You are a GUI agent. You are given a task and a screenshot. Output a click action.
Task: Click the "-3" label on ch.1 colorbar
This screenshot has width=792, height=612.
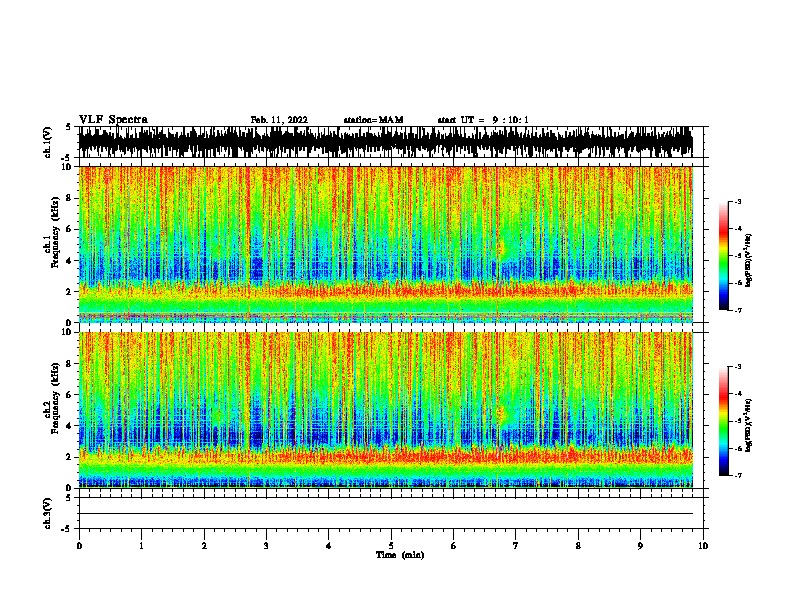click(738, 201)
